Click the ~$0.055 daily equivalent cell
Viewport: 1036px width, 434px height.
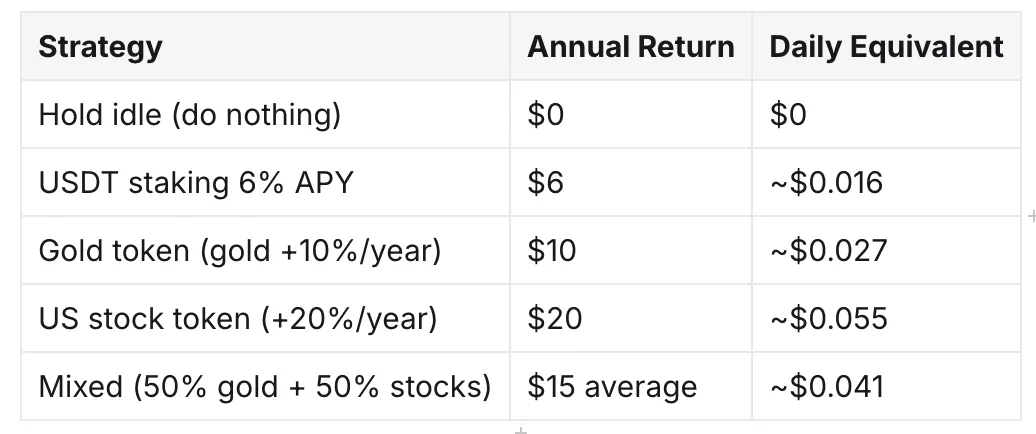pyautogui.click(x=886, y=318)
